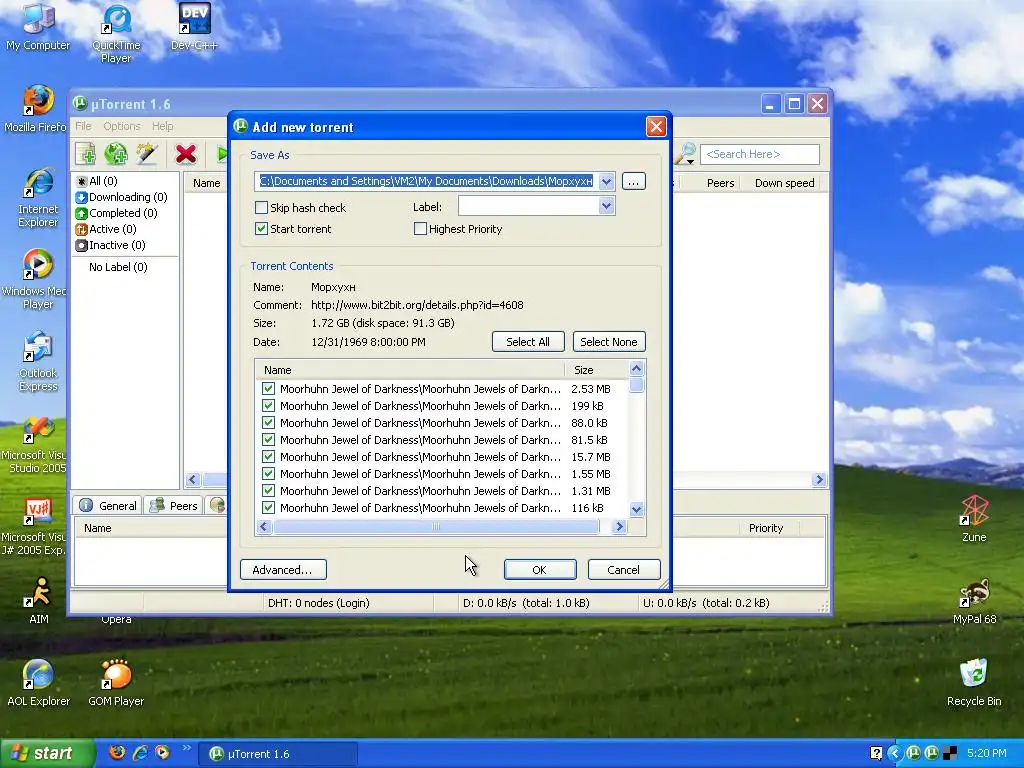Click Create New Torrent wand icon
This screenshot has width=1024, height=768.
pos(146,154)
